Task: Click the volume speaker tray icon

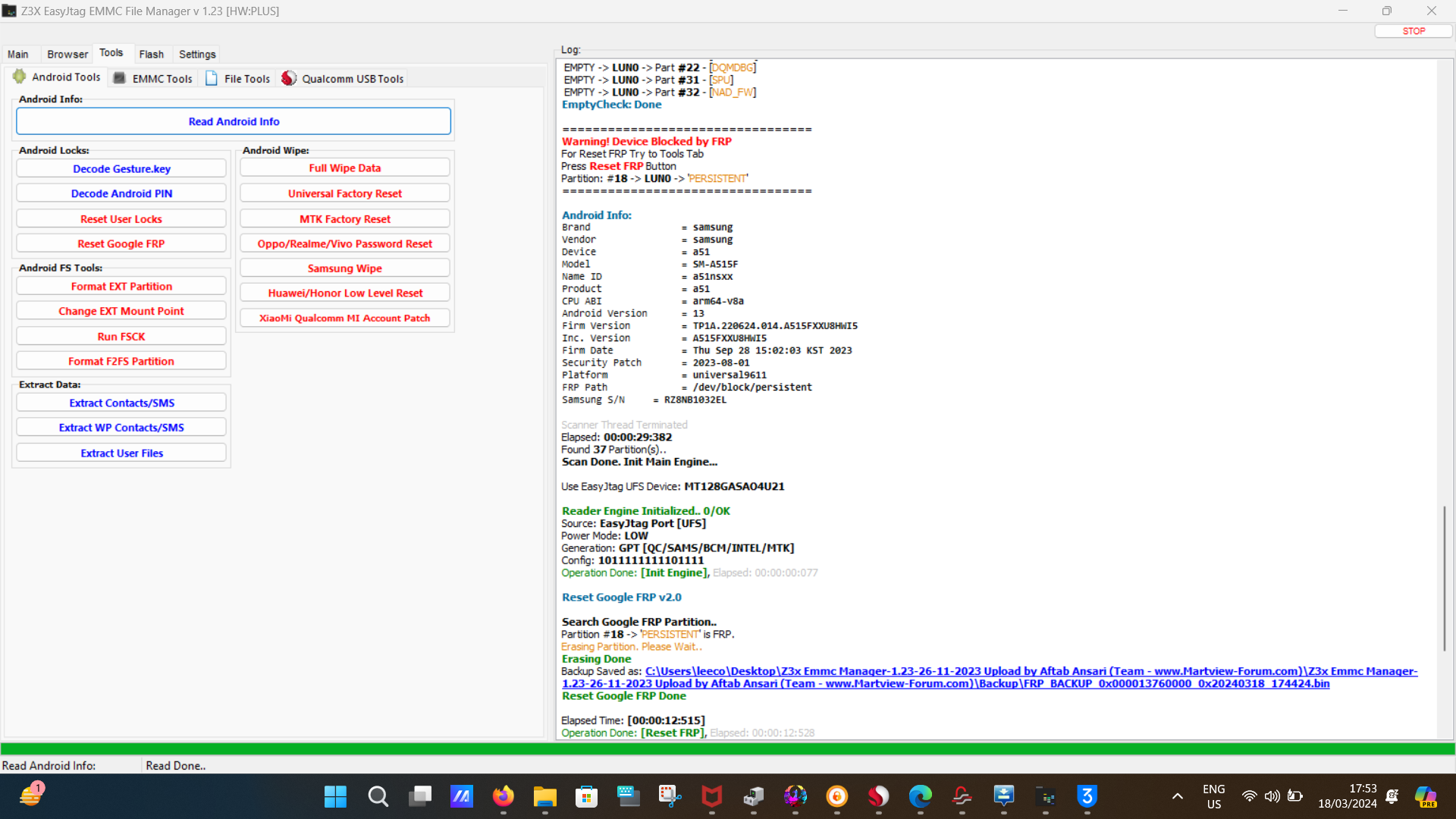Action: tap(1272, 796)
